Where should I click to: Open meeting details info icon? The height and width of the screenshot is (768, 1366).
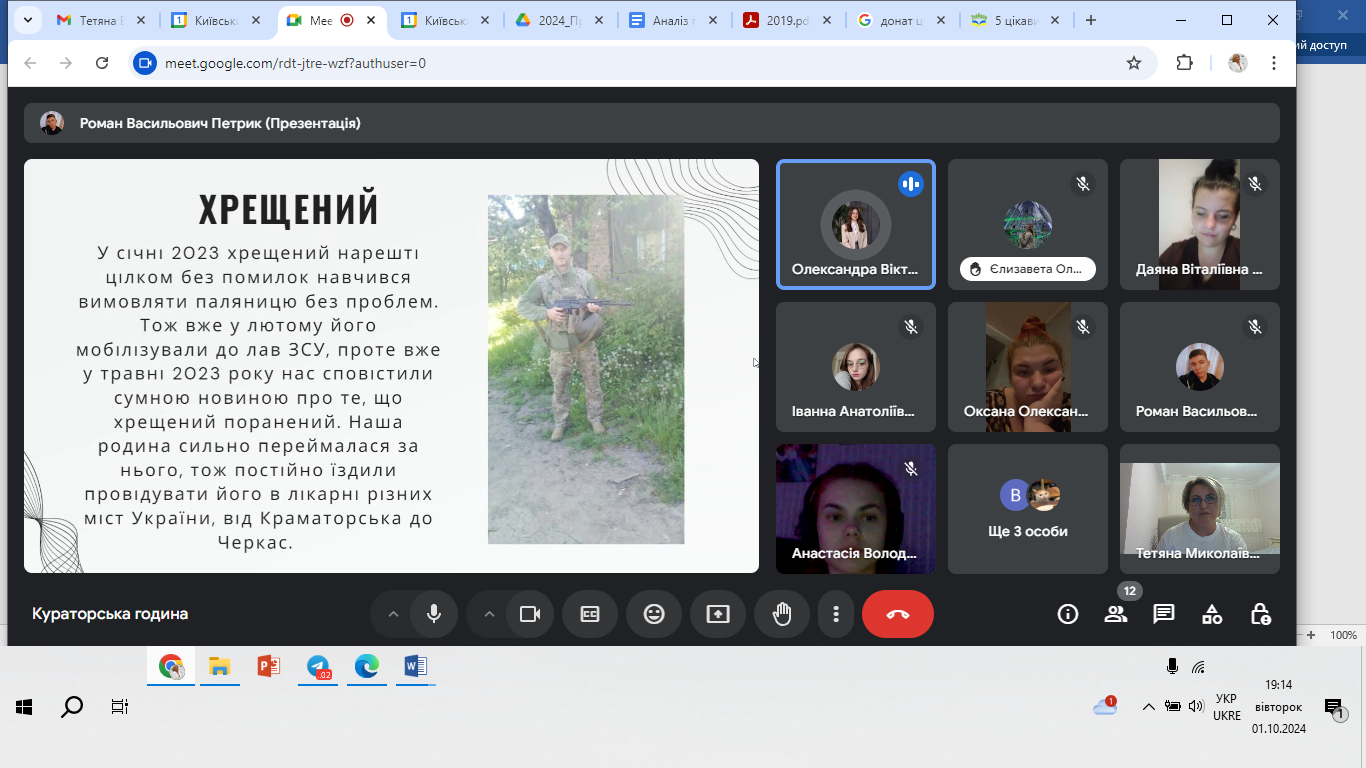click(x=1068, y=614)
